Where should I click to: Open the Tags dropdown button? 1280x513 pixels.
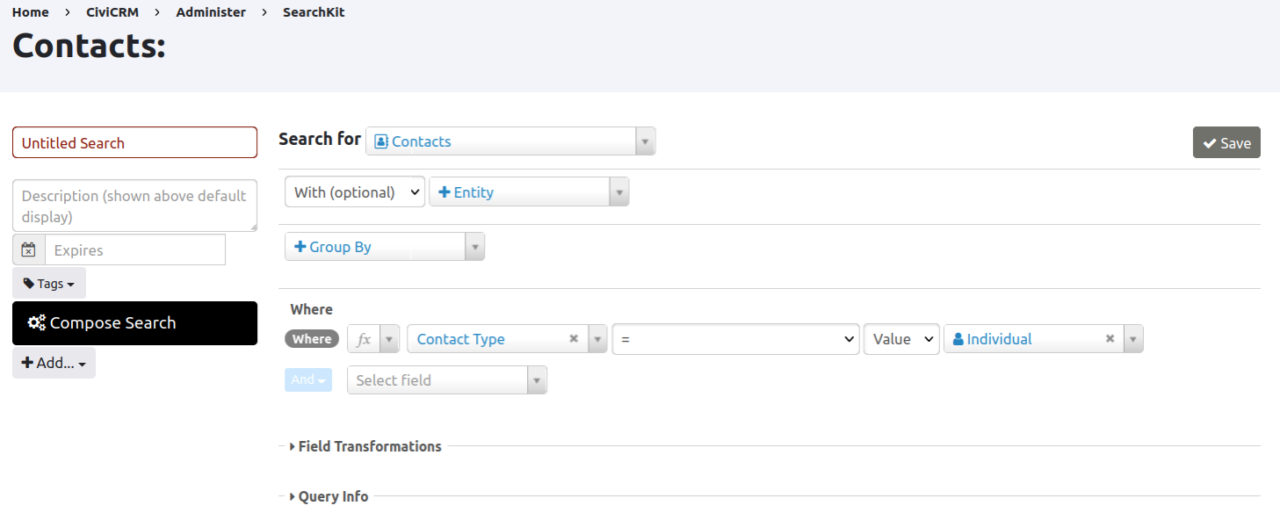click(49, 283)
